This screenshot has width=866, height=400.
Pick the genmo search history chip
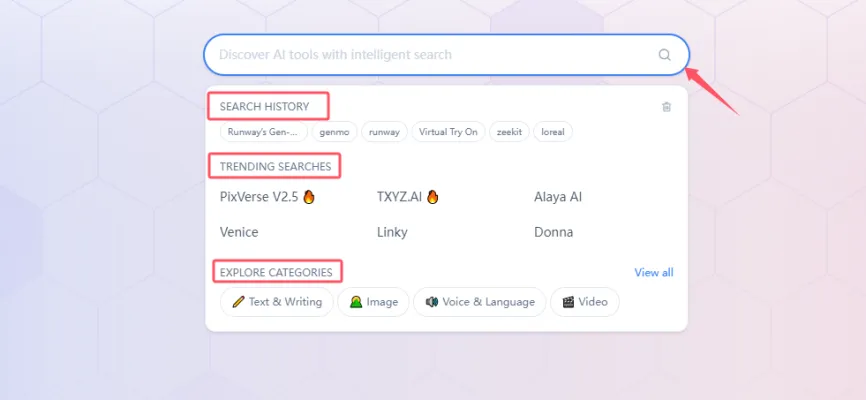tap(334, 132)
